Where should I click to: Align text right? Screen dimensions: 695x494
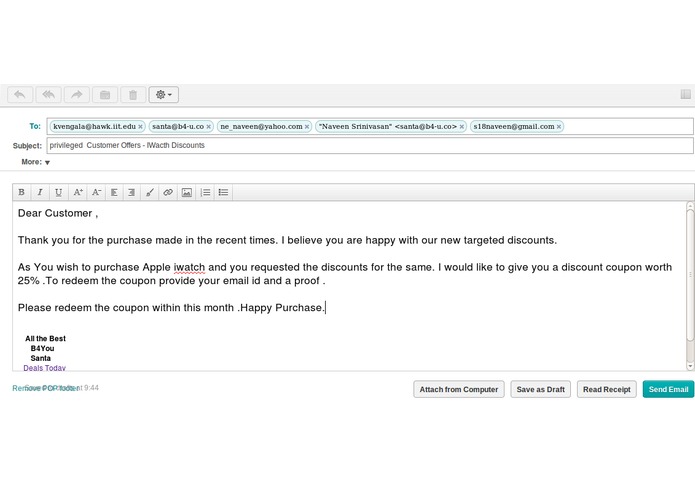click(131, 192)
